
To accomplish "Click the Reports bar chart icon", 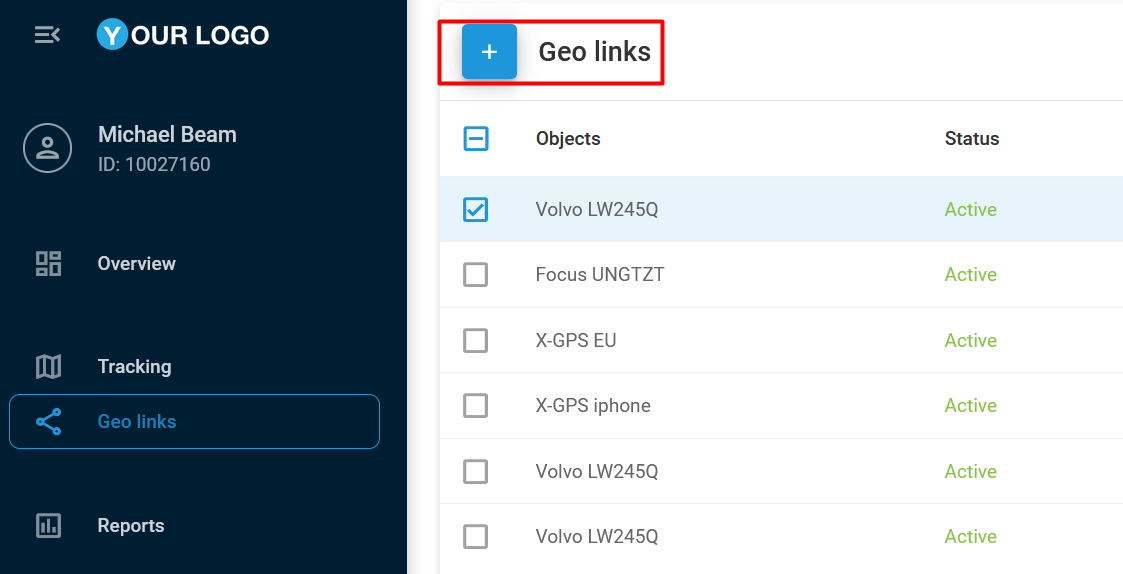I will coord(48,526).
